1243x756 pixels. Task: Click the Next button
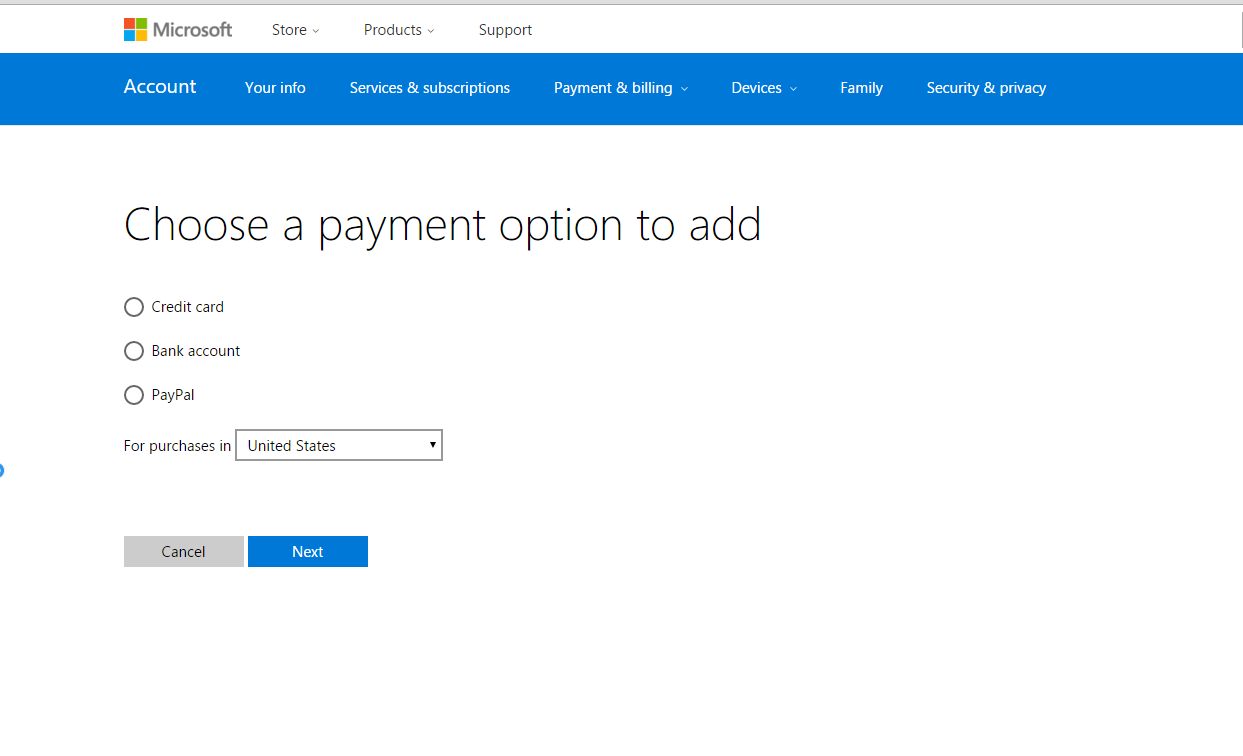tap(308, 552)
